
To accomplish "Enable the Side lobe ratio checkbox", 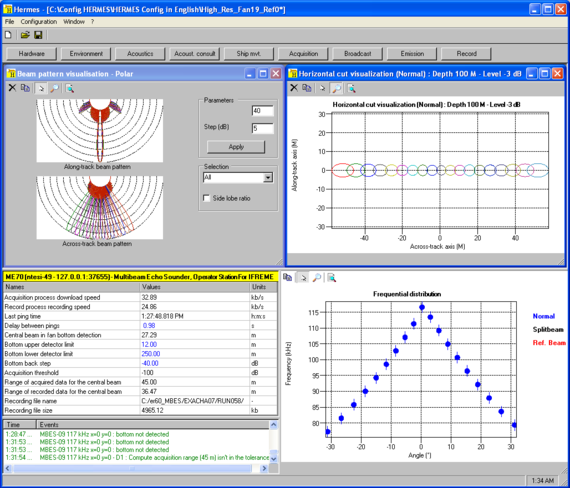I will (x=206, y=198).
